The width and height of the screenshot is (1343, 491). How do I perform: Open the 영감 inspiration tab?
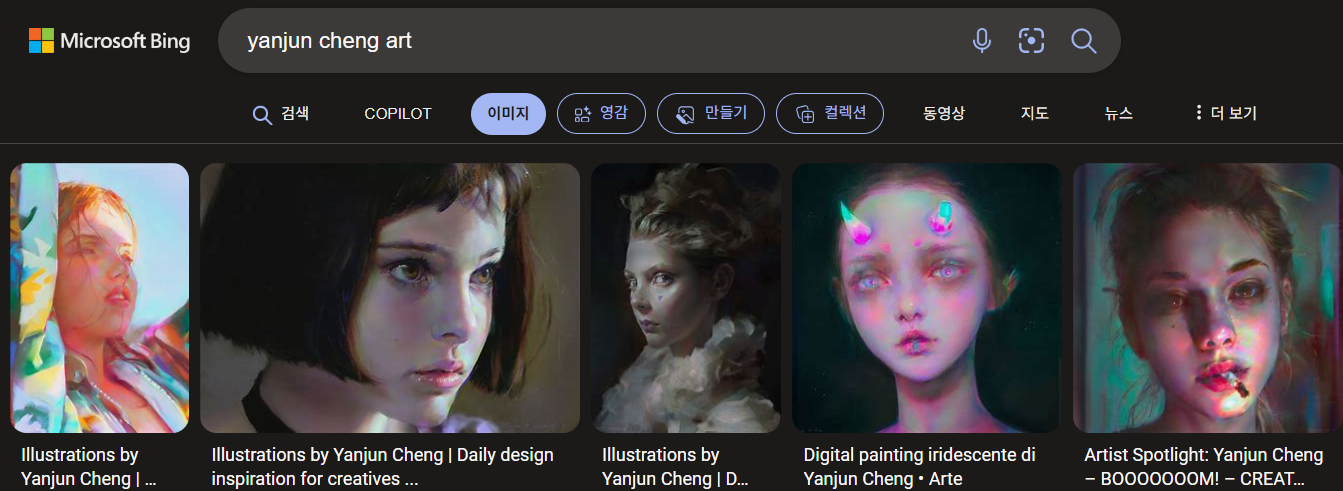[601, 113]
